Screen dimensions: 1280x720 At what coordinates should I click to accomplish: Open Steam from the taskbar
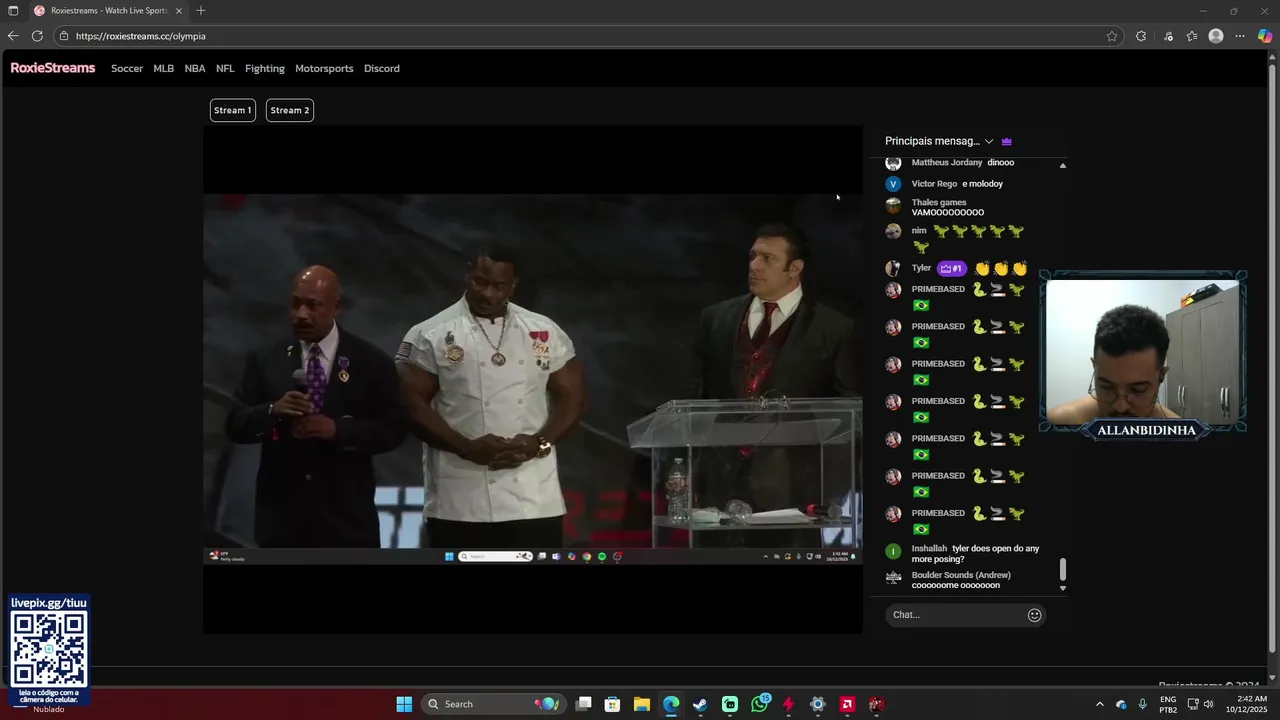click(700, 704)
